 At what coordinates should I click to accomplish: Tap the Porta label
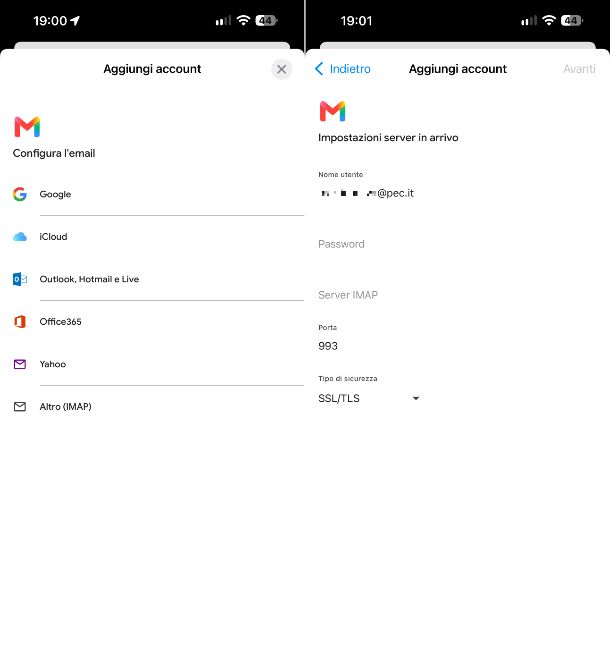(328, 327)
